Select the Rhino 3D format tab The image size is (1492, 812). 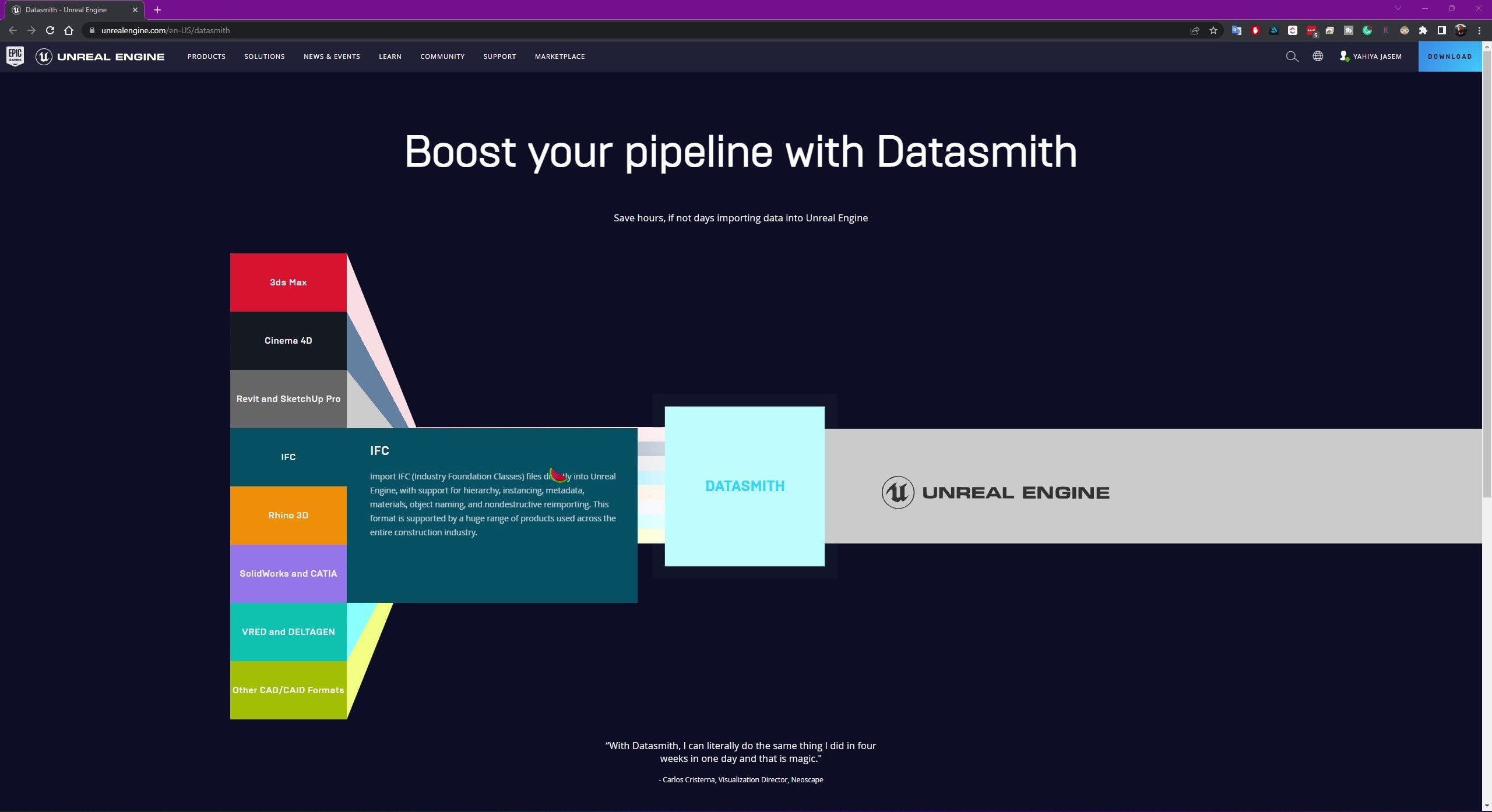point(288,516)
